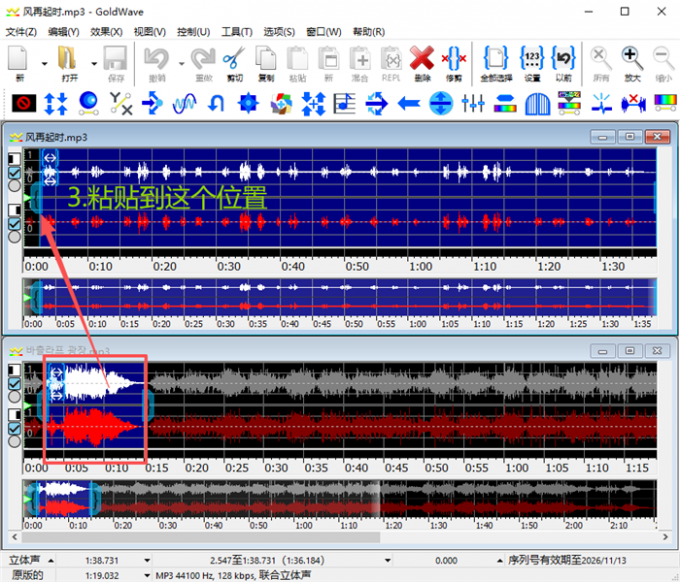The image size is (680, 582).
Task: Click the Select All (全部选择) icon
Action: click(496, 61)
